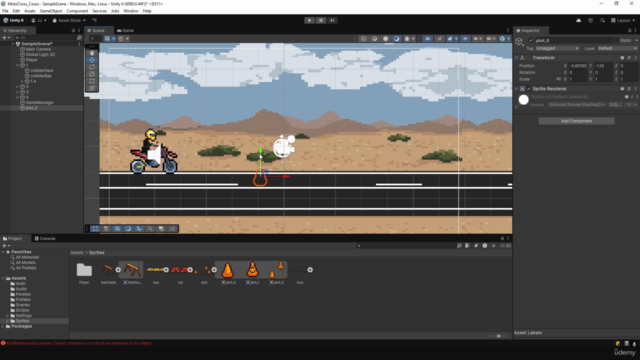Click the Position X input field
The height and width of the screenshot is (360, 640).
coord(578,66)
